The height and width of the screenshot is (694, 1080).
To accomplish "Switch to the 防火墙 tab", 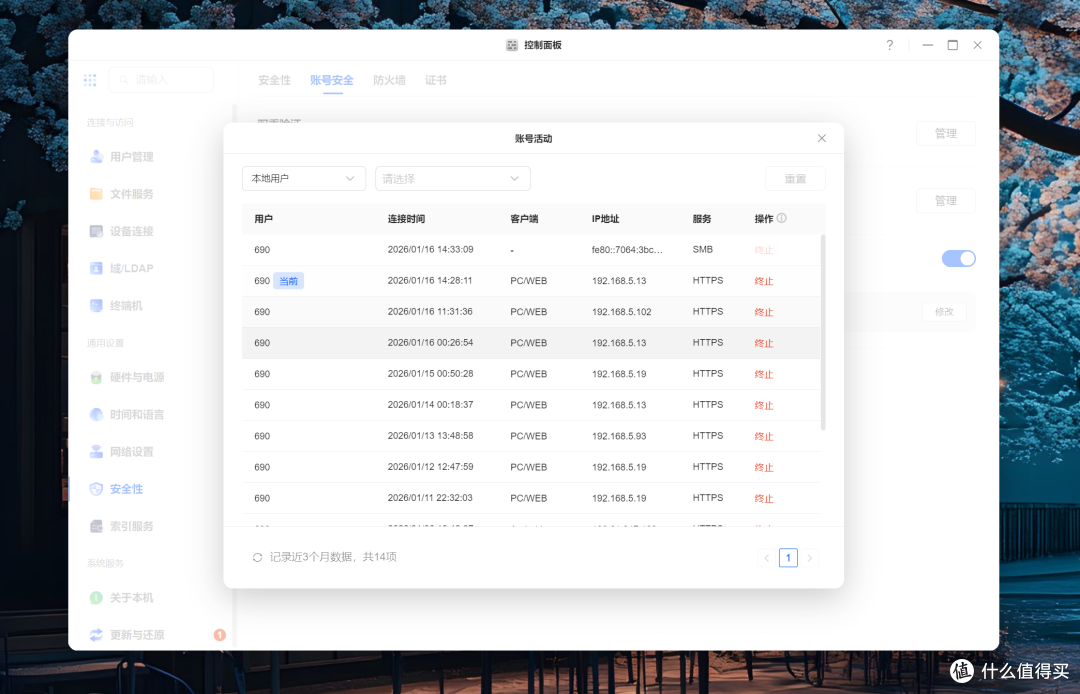I will pos(389,80).
